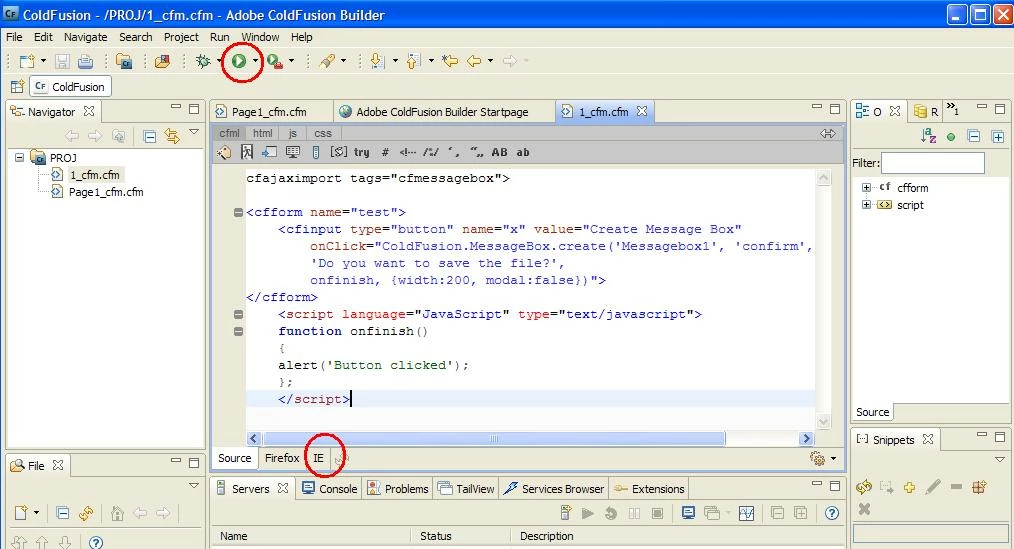The width and height of the screenshot is (1014, 549).
Task: Expand the cfform node in Outline
Action: coord(866,188)
